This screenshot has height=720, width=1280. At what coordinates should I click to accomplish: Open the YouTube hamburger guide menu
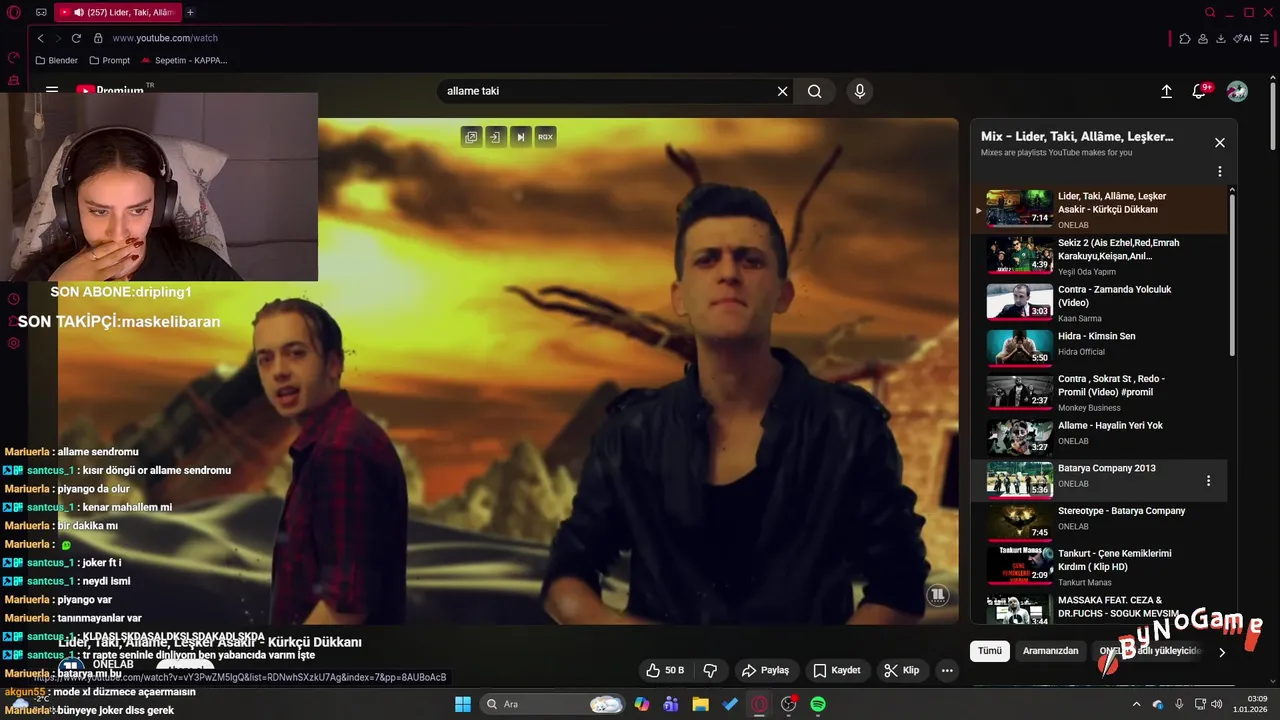point(52,90)
